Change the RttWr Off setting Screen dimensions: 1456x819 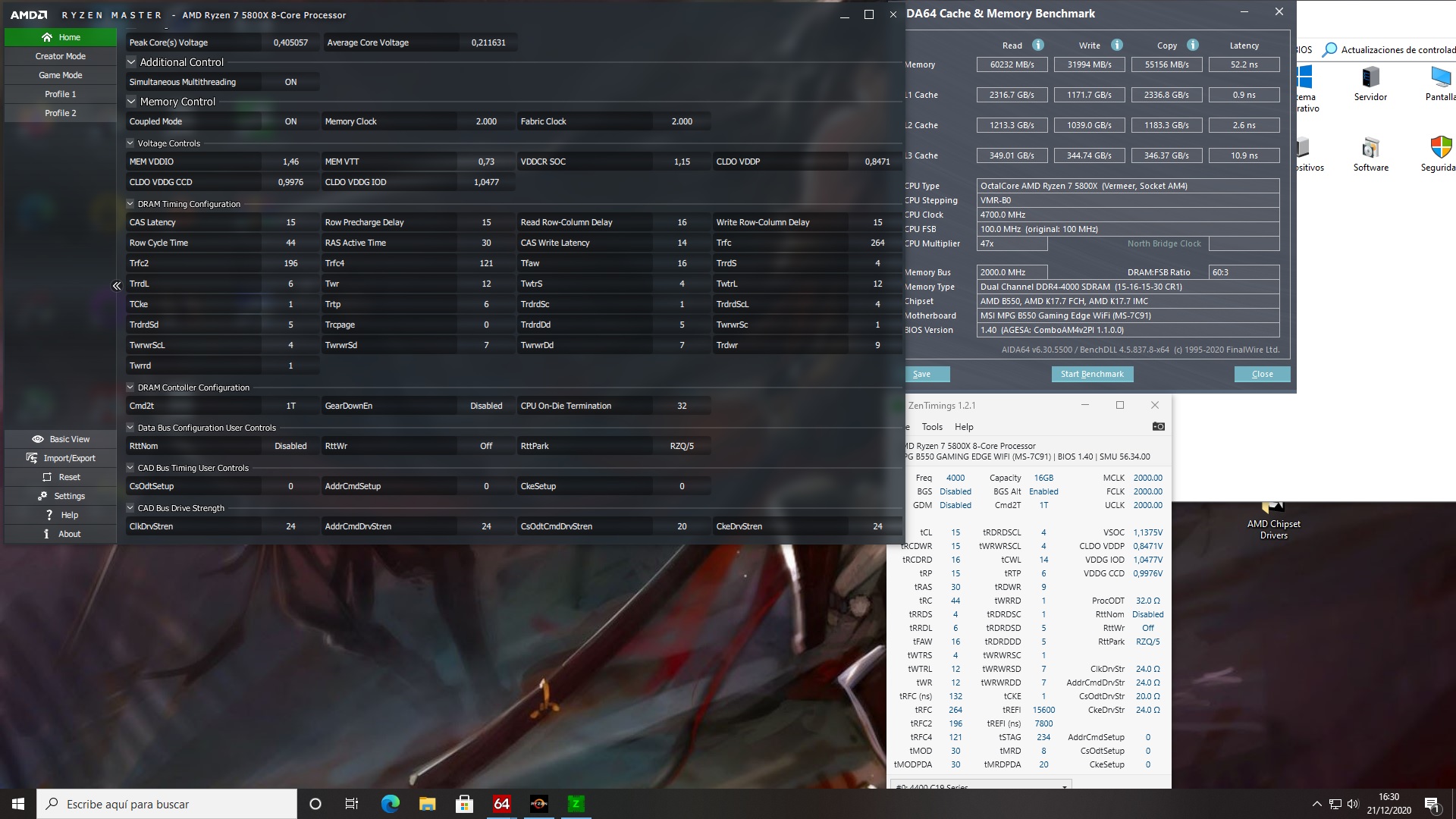tap(486, 446)
